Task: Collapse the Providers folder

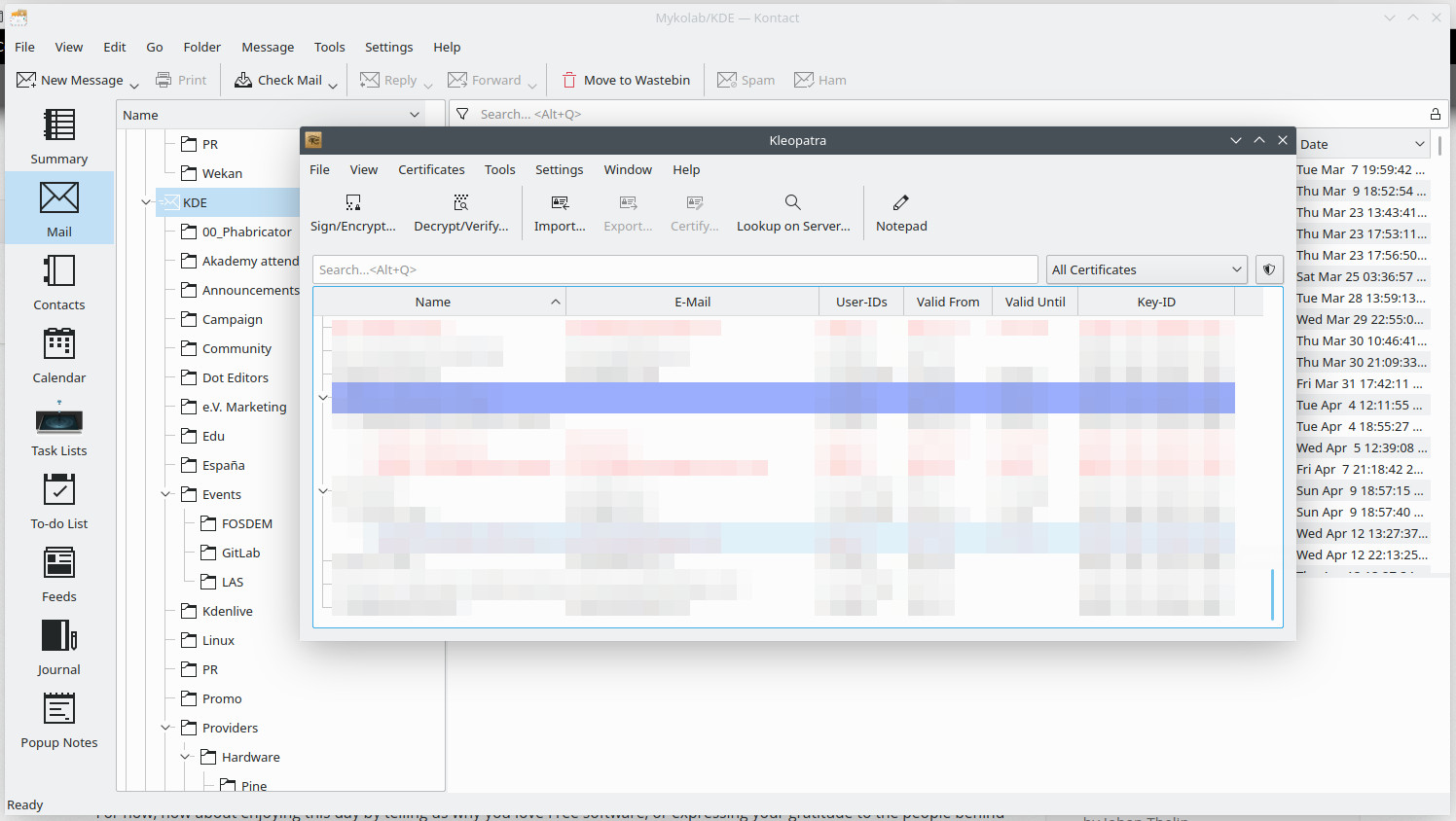Action: coord(166,728)
